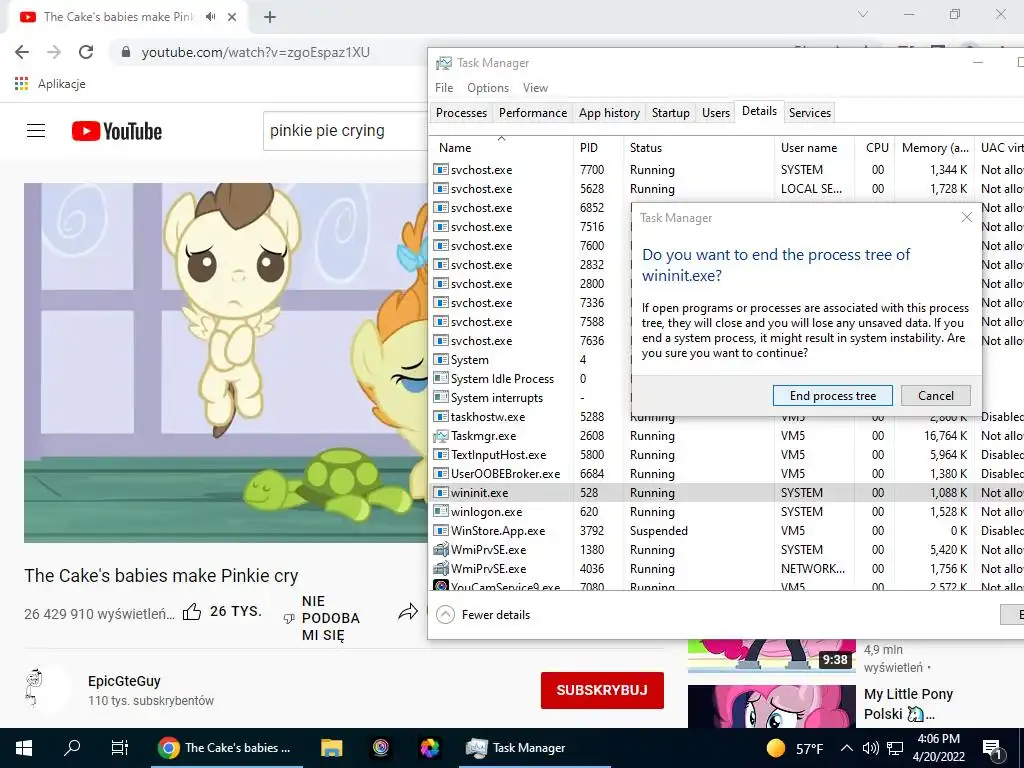Open the volume control in system tray
This screenshot has width=1024, height=768.
point(871,748)
